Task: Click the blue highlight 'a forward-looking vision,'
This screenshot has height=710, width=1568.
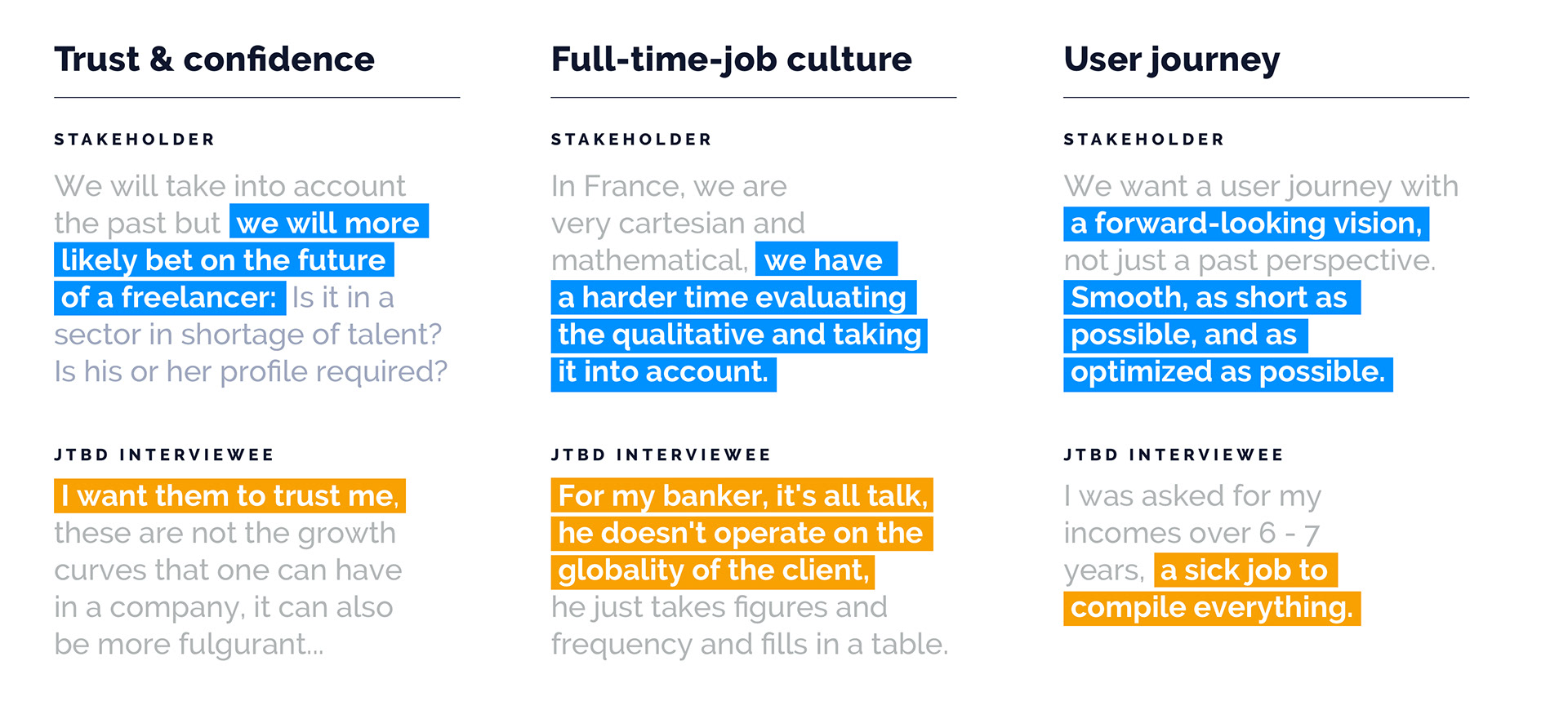Action: (1246, 223)
